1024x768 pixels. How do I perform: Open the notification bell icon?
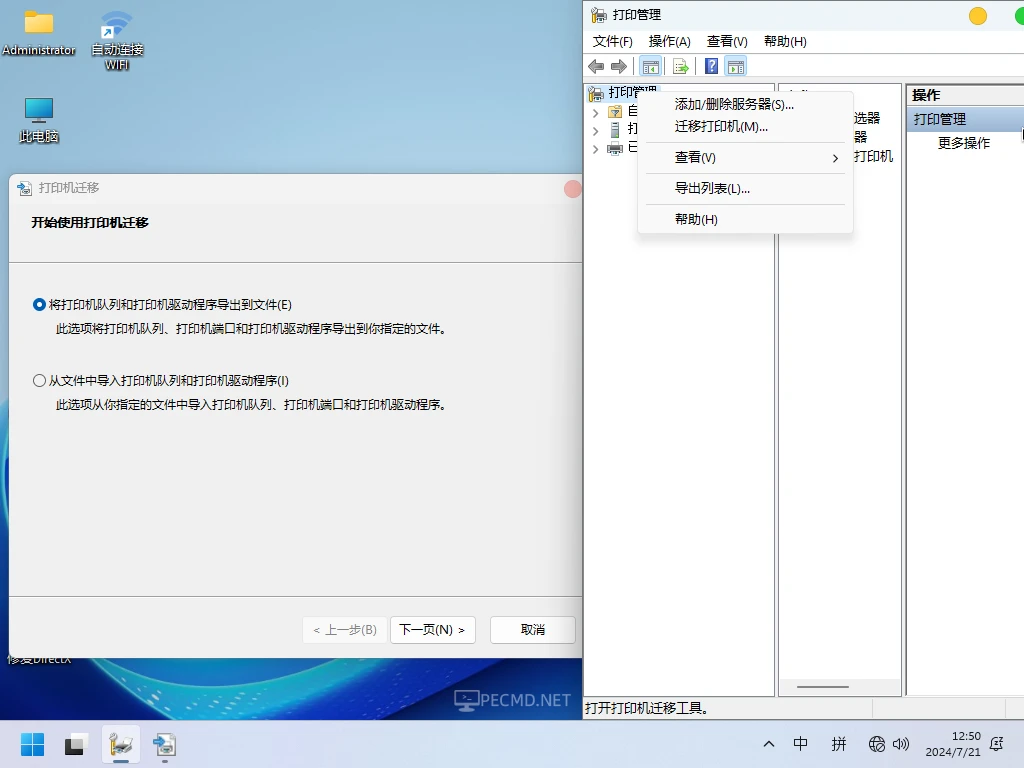point(997,744)
